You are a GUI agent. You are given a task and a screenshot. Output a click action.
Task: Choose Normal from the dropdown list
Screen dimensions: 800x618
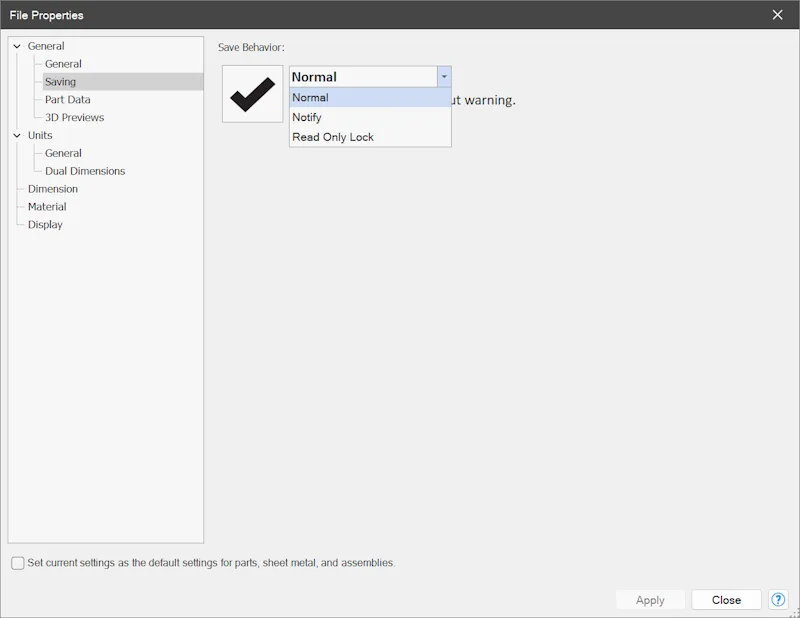point(370,97)
